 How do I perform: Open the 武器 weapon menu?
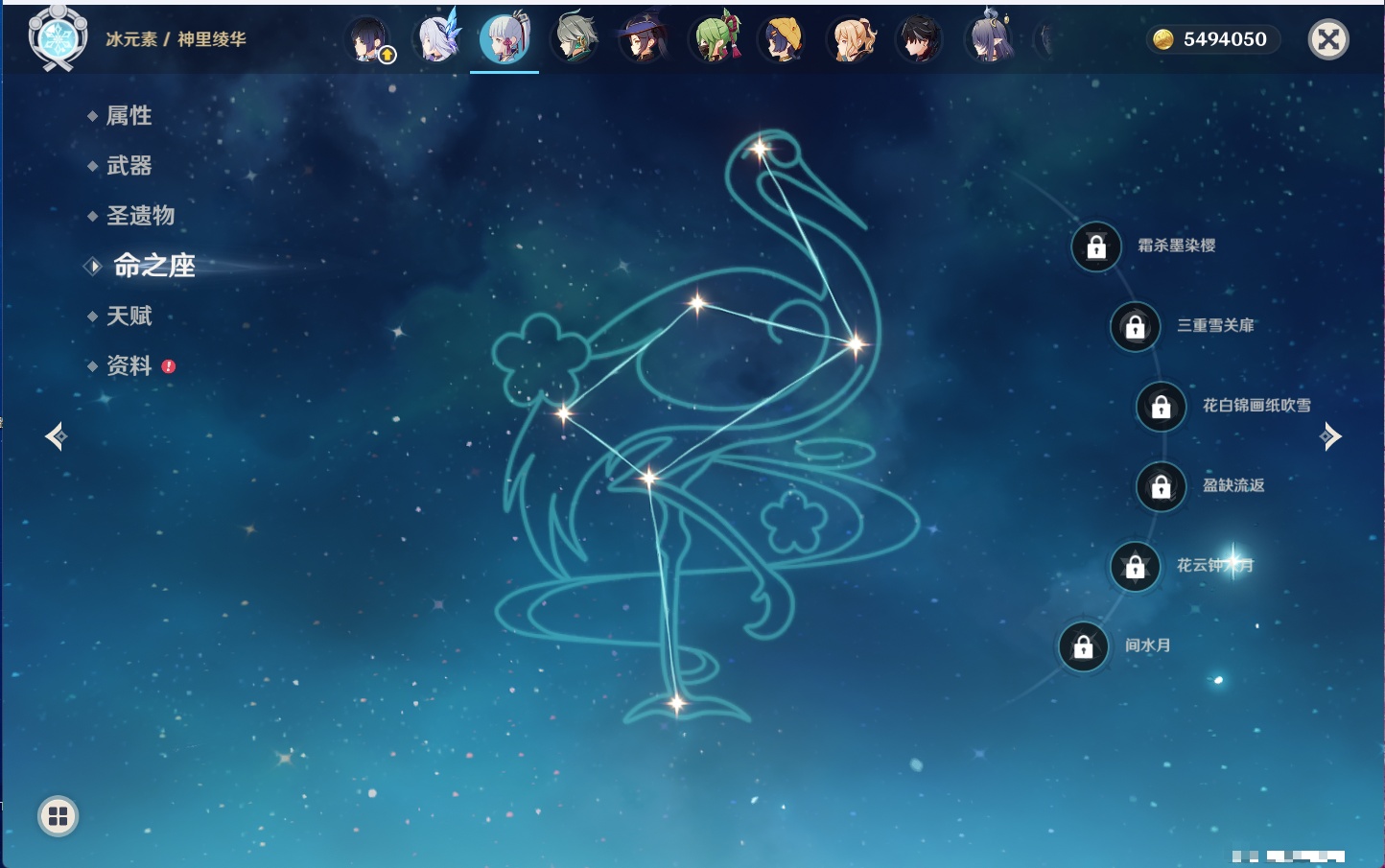(x=129, y=166)
